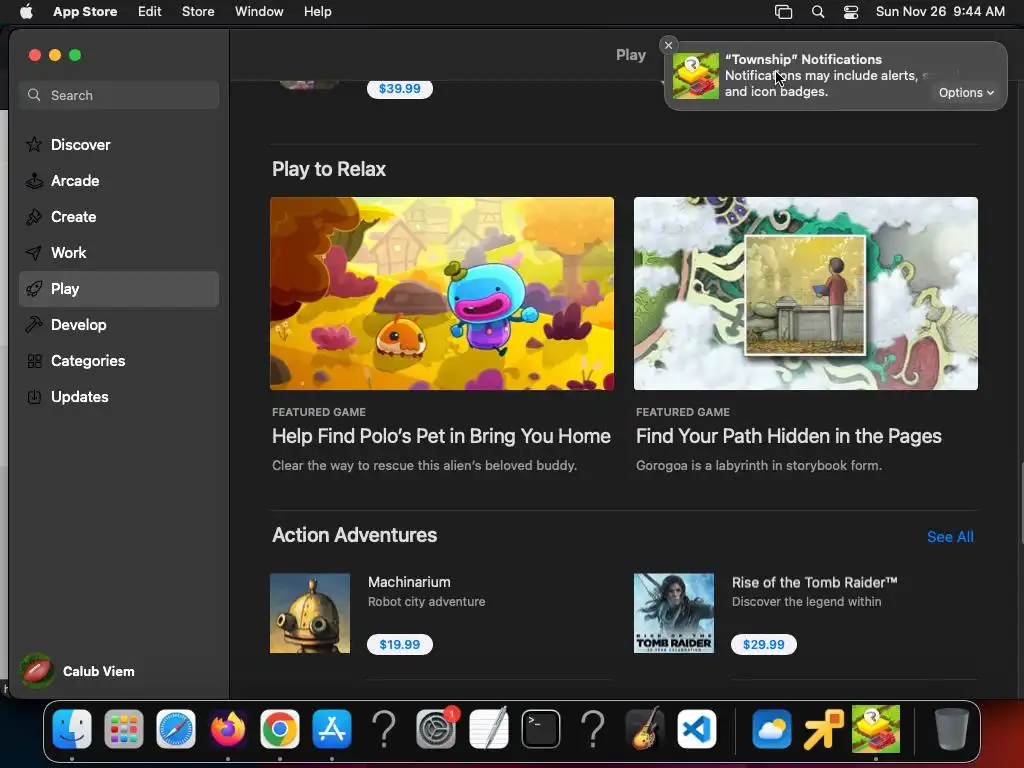This screenshot has width=1024, height=768.
Task: Select the Create paintbrush icon
Action: 34,217
